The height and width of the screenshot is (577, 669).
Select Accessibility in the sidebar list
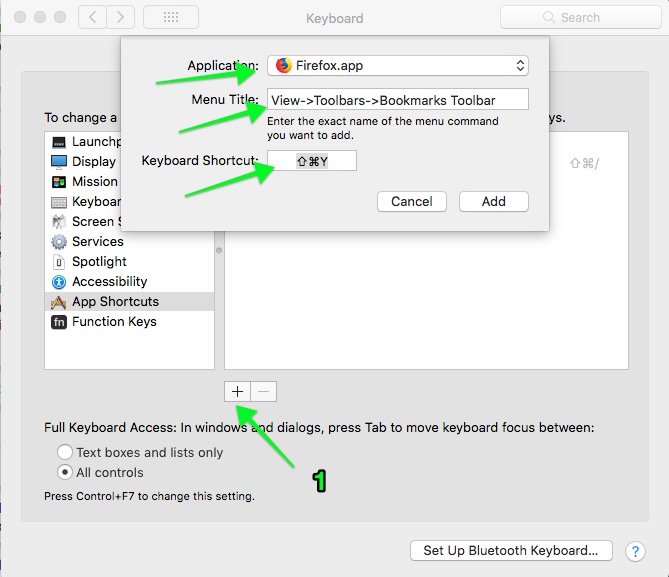pyautogui.click(x=129, y=282)
